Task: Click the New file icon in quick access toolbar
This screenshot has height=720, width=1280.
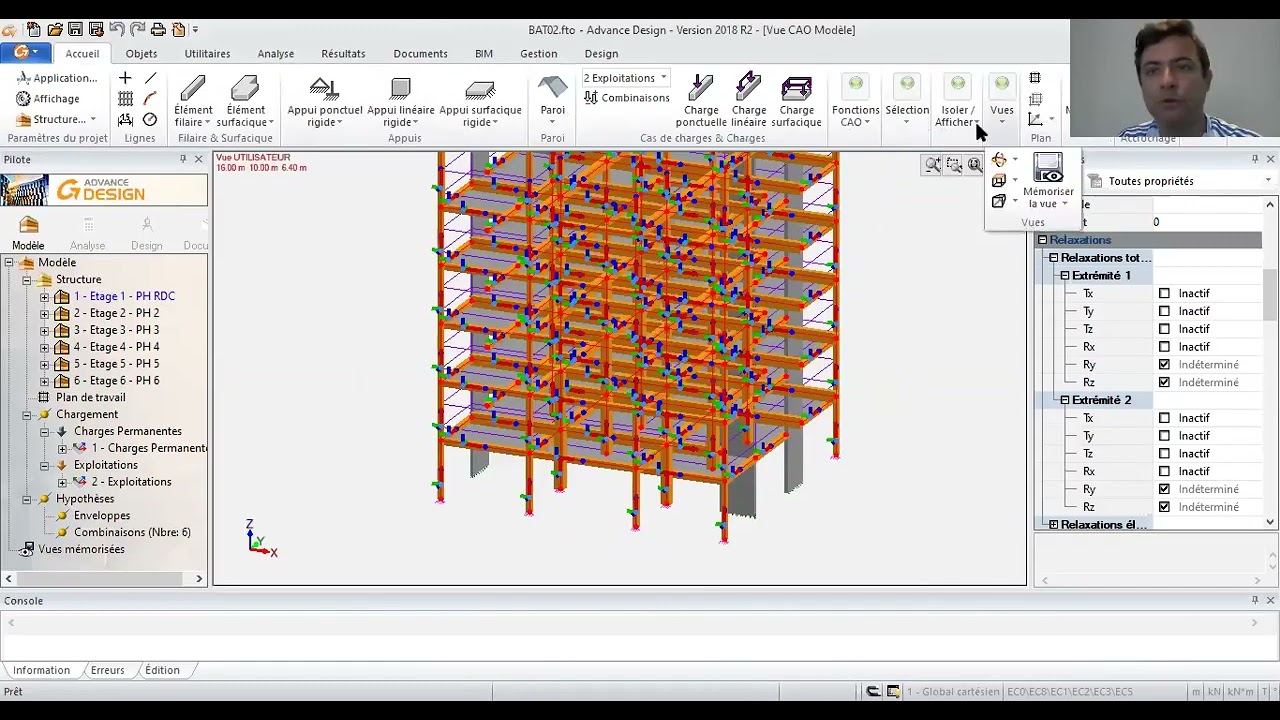Action: 34,29
